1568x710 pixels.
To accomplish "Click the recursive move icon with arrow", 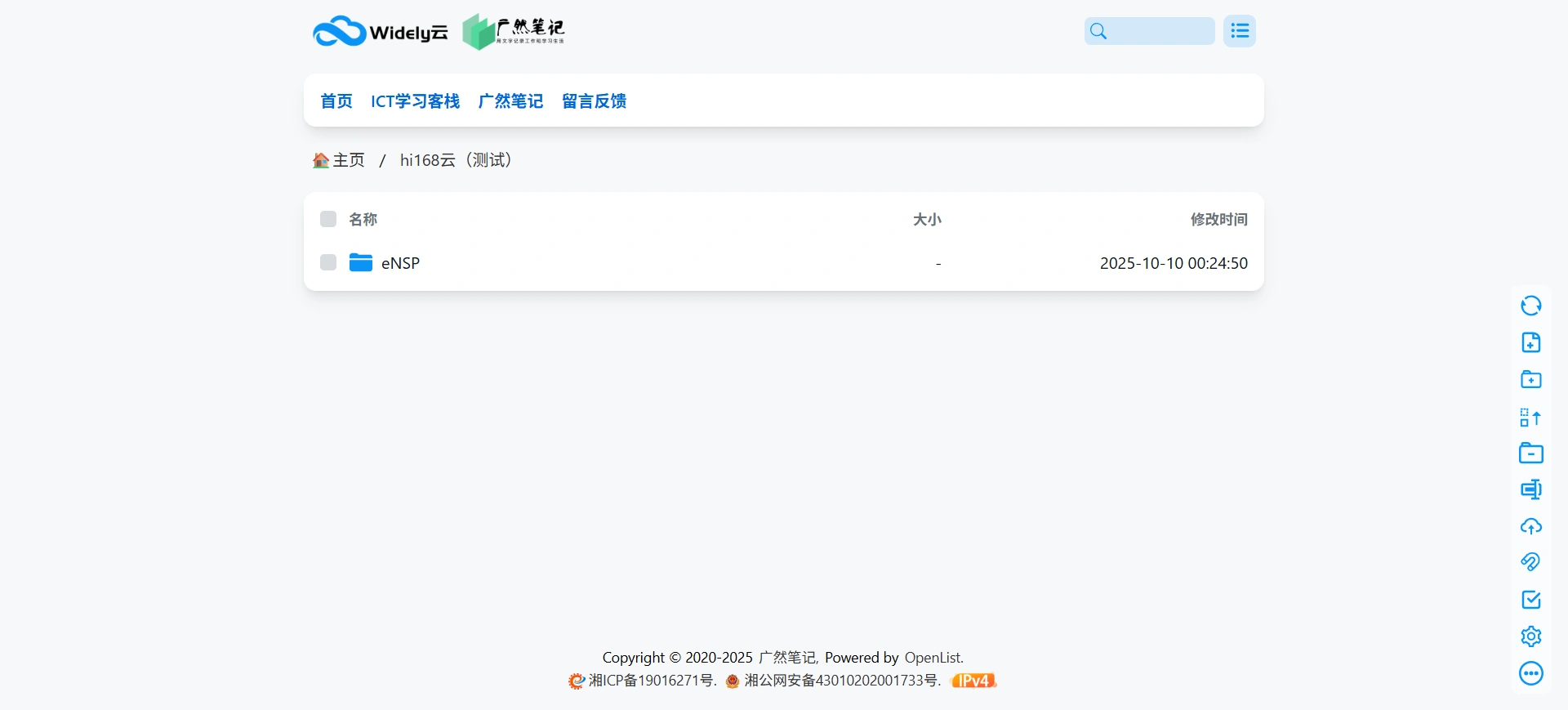I will [x=1530, y=417].
